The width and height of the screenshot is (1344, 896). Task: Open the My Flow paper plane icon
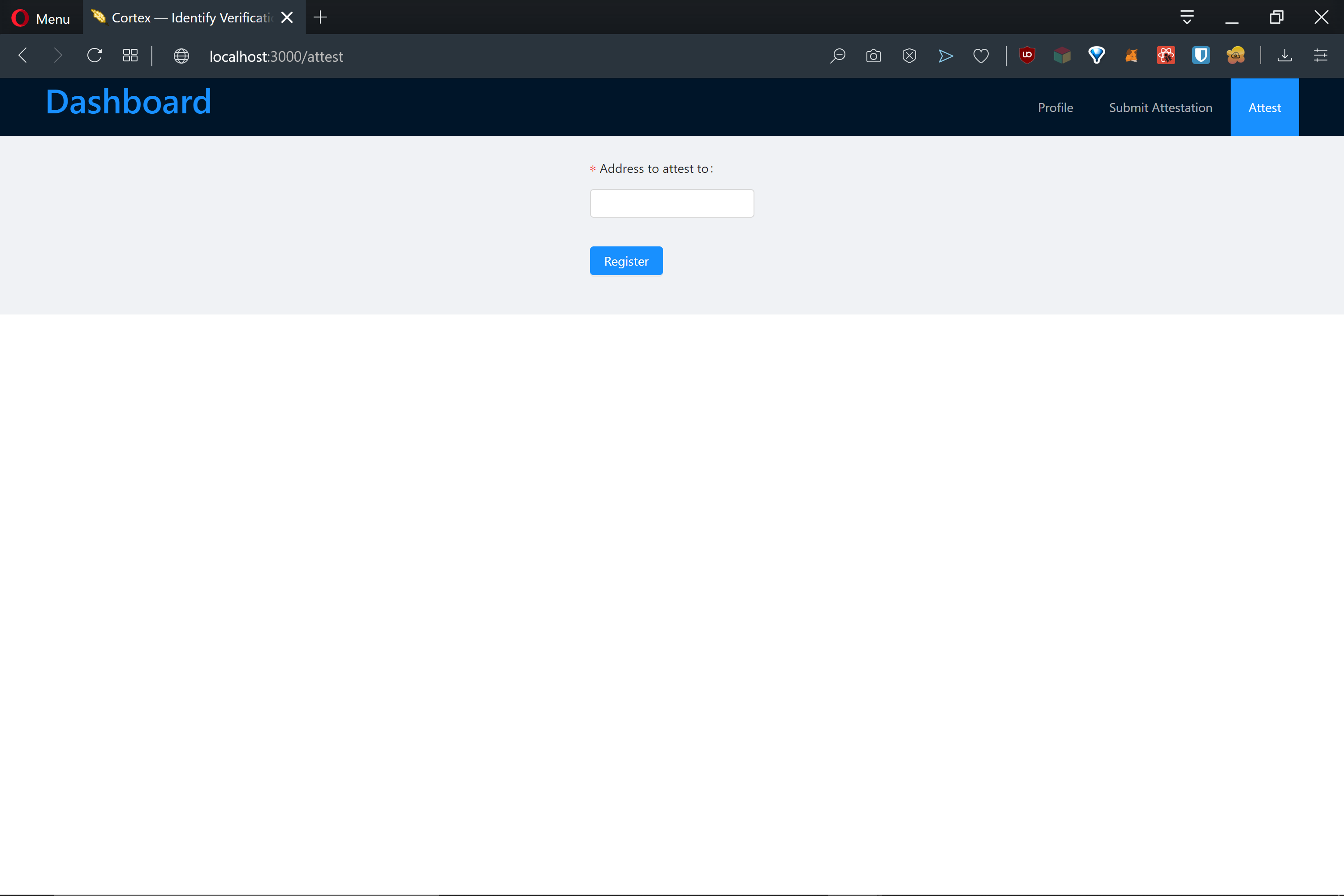coord(946,56)
